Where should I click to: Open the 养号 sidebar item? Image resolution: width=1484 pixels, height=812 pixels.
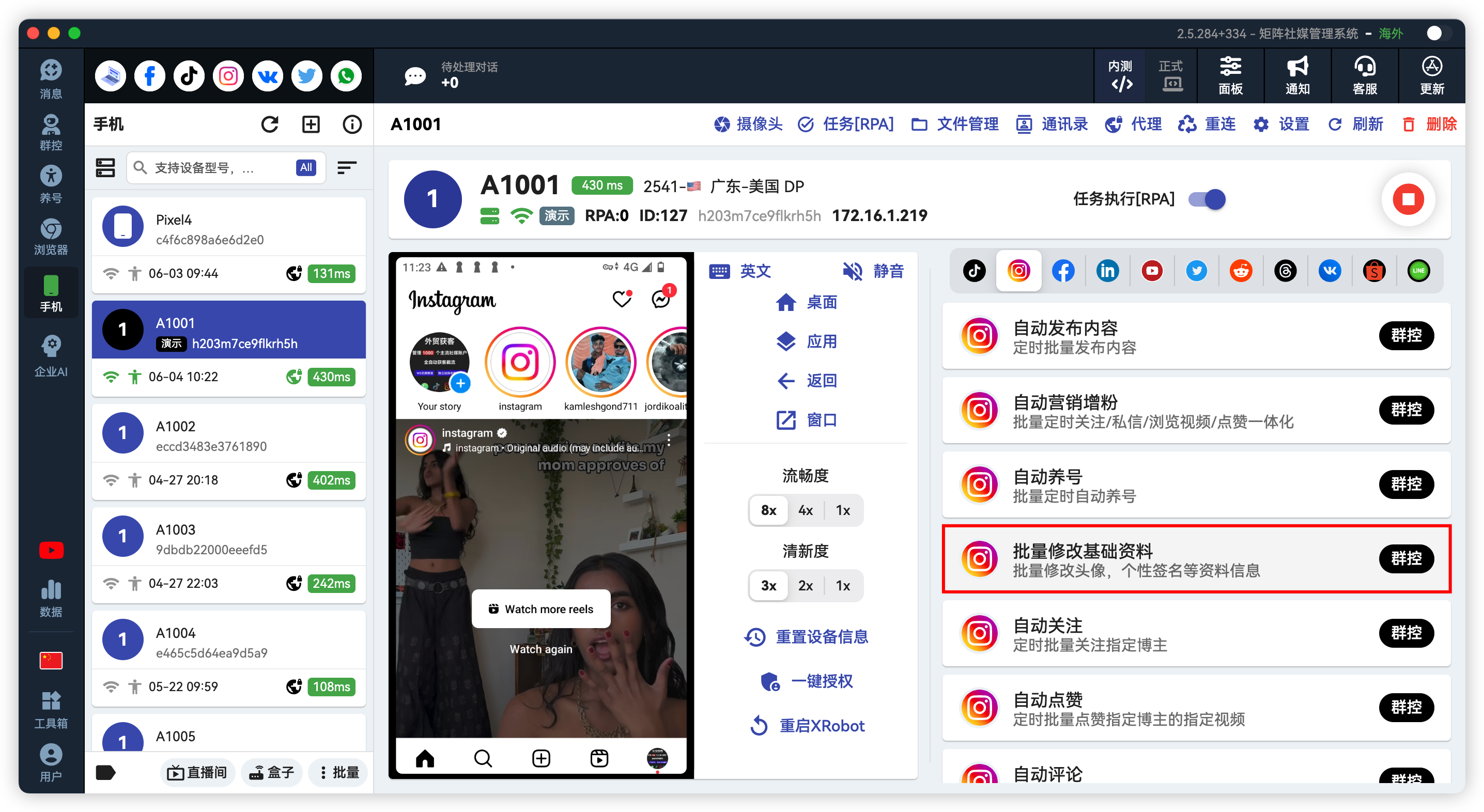pyautogui.click(x=51, y=184)
